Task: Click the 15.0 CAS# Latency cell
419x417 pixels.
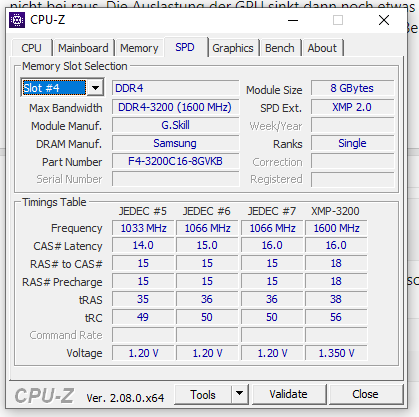Action: point(207,245)
